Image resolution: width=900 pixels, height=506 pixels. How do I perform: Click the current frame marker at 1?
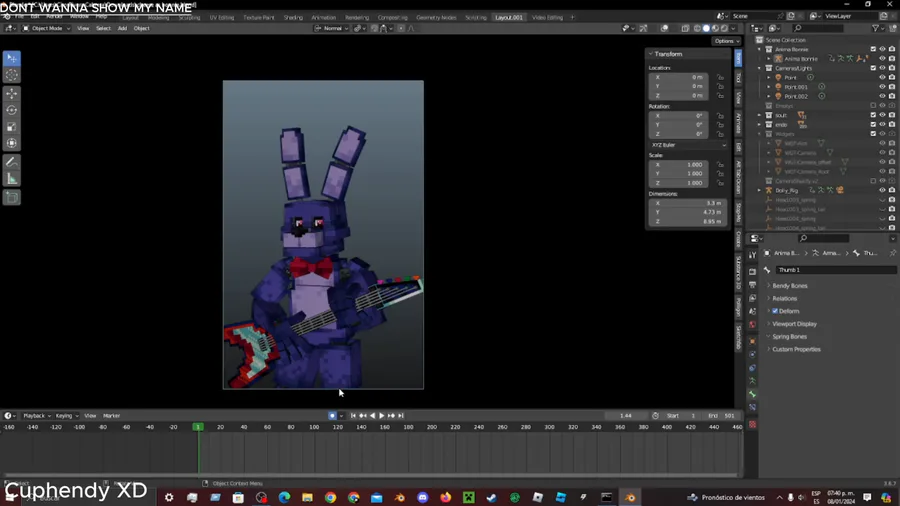[198, 427]
